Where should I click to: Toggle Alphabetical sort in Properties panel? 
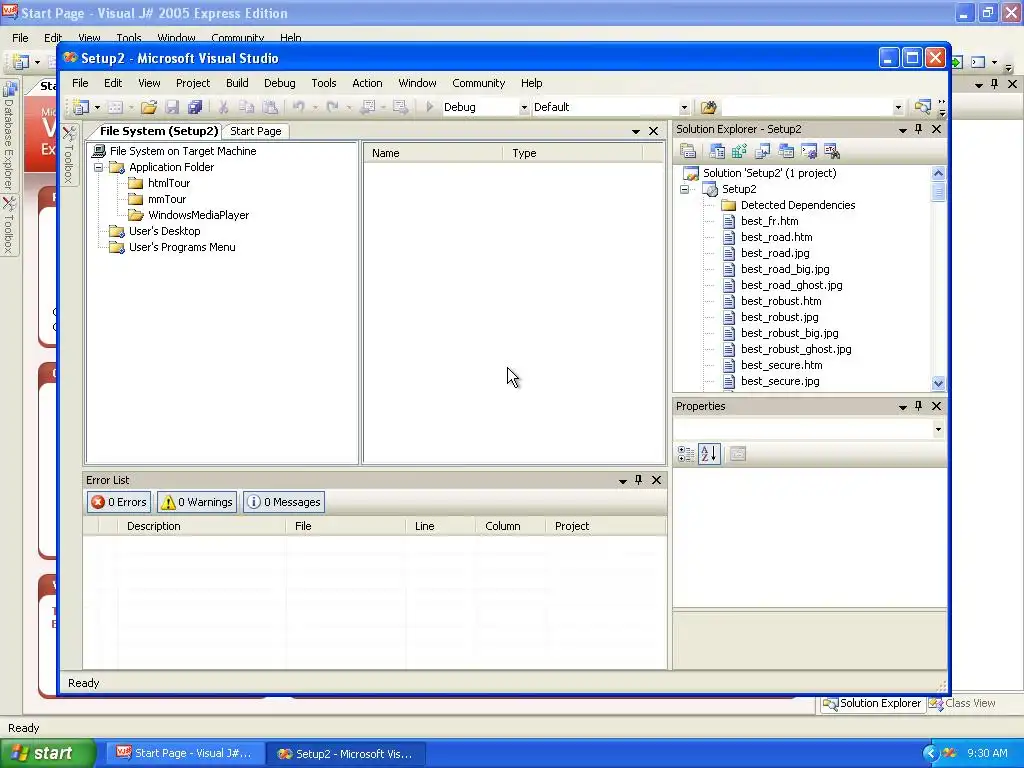coord(709,454)
